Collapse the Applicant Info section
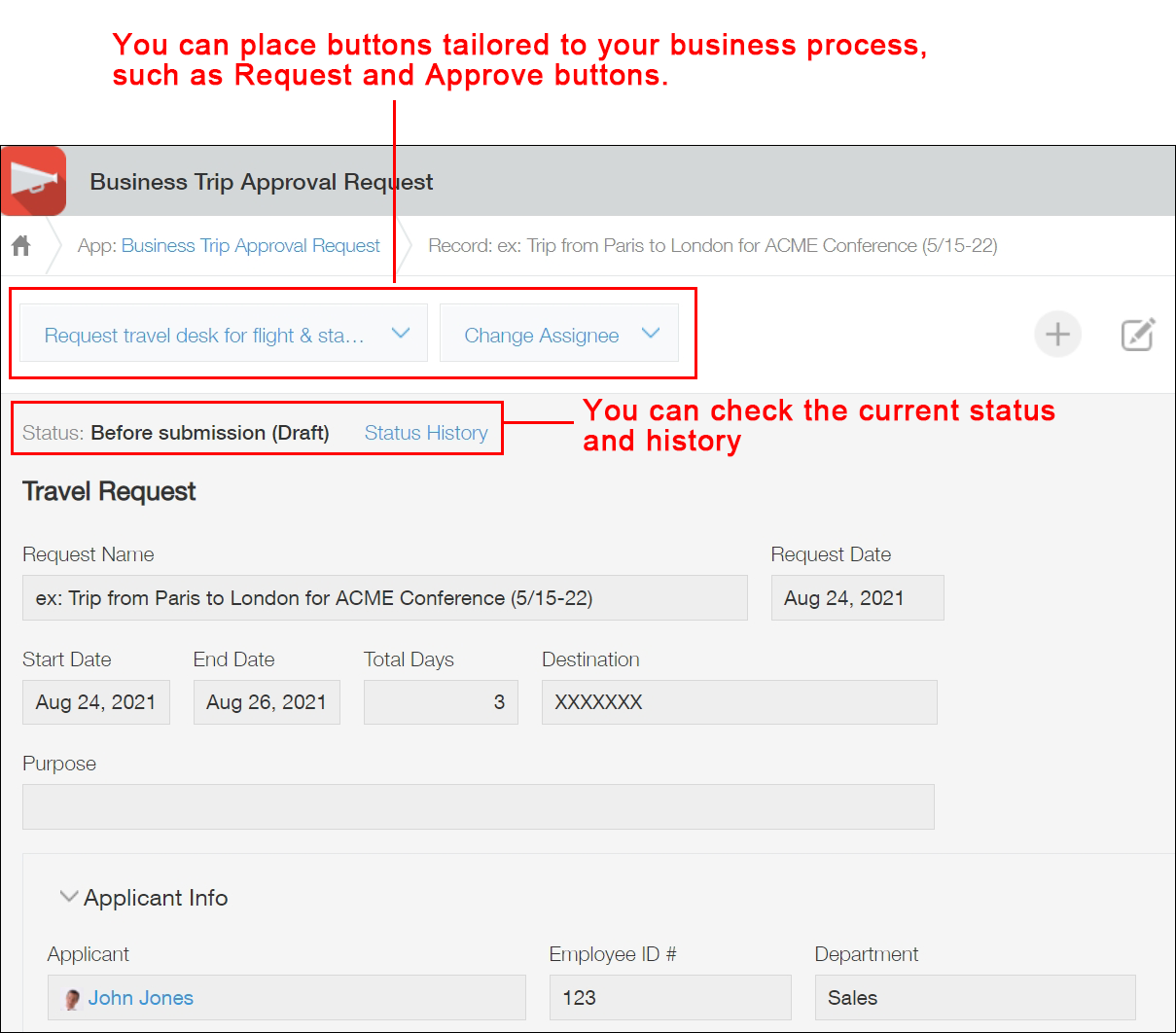 [x=68, y=896]
